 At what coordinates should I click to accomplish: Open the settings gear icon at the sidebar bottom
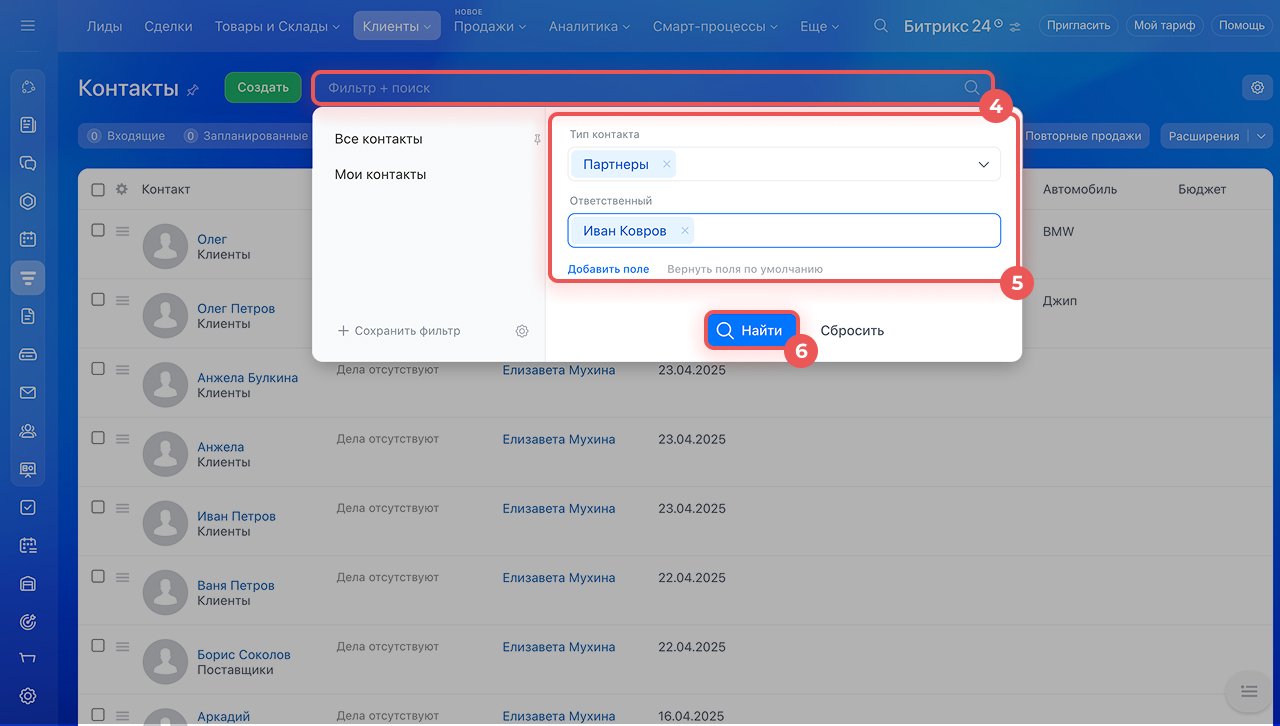pos(28,696)
